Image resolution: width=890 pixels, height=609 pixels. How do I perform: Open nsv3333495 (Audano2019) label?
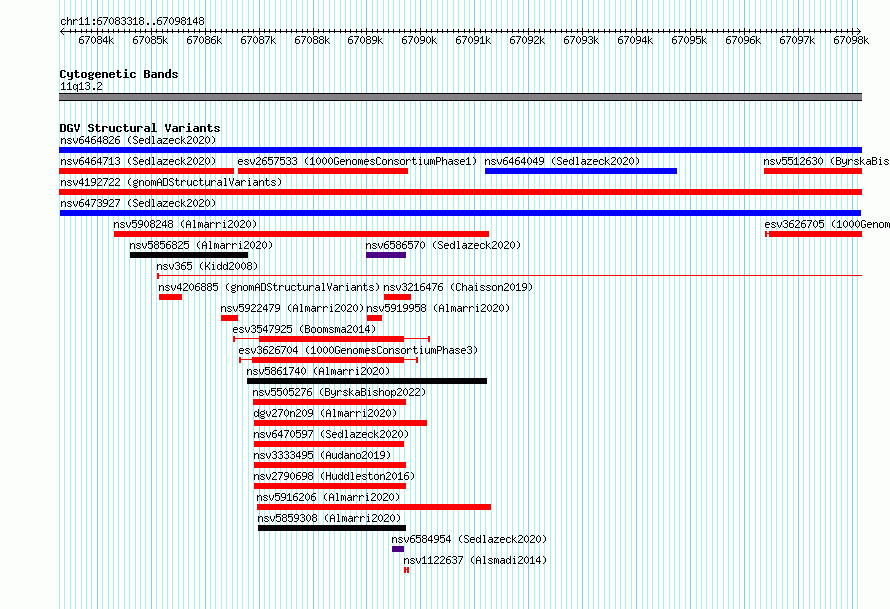click(x=322, y=455)
